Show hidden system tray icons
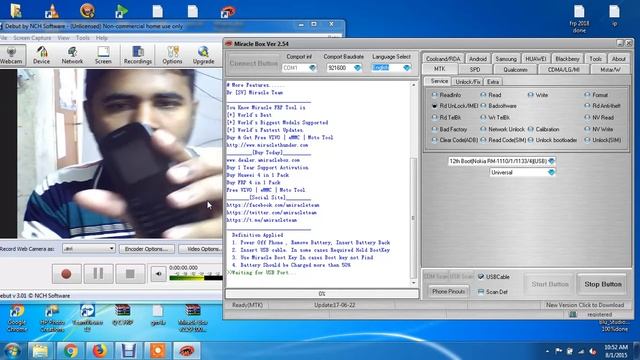Image resolution: width=640 pixels, height=360 pixels. click(547, 351)
